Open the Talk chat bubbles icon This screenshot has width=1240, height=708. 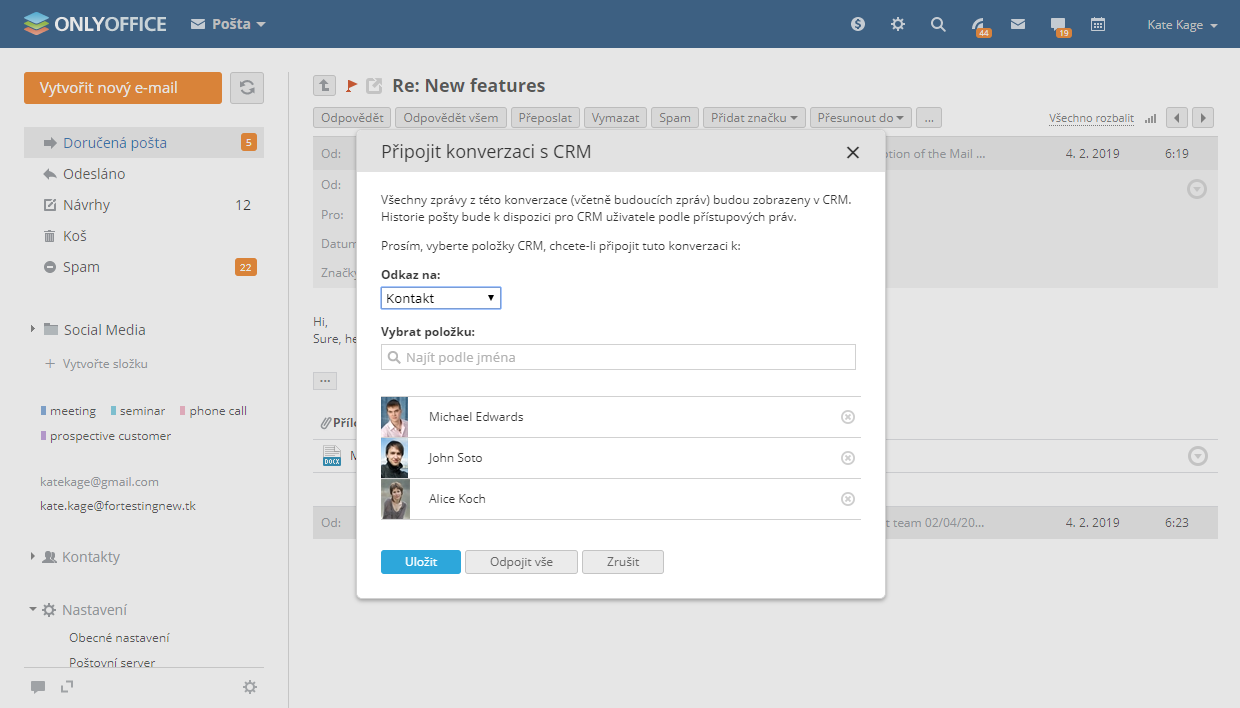[x=1058, y=25]
